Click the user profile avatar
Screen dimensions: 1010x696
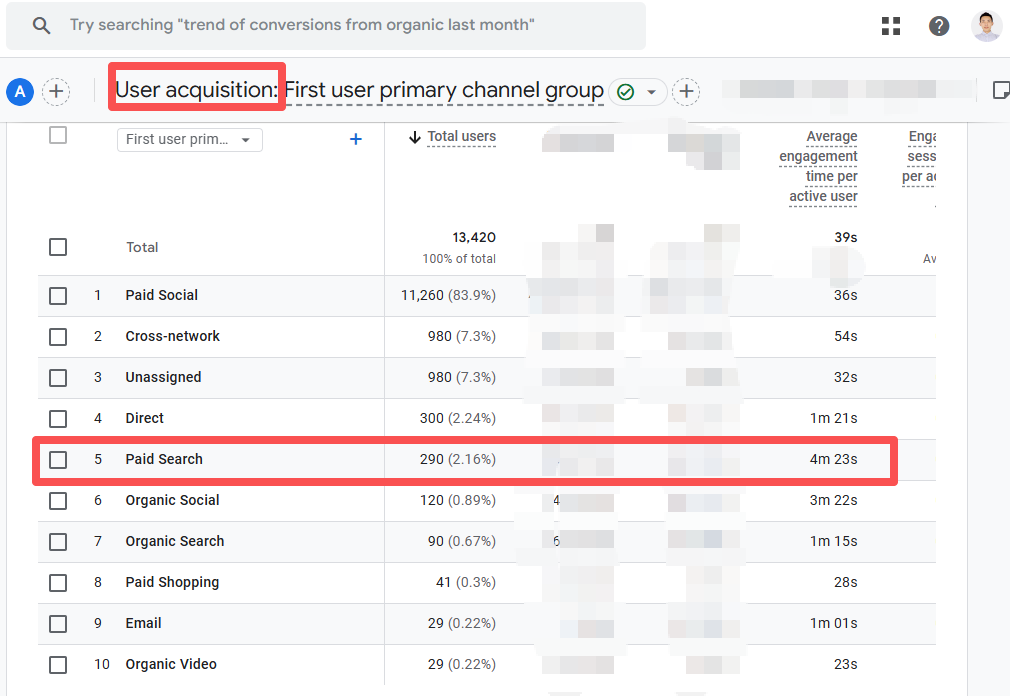[x=986, y=26]
